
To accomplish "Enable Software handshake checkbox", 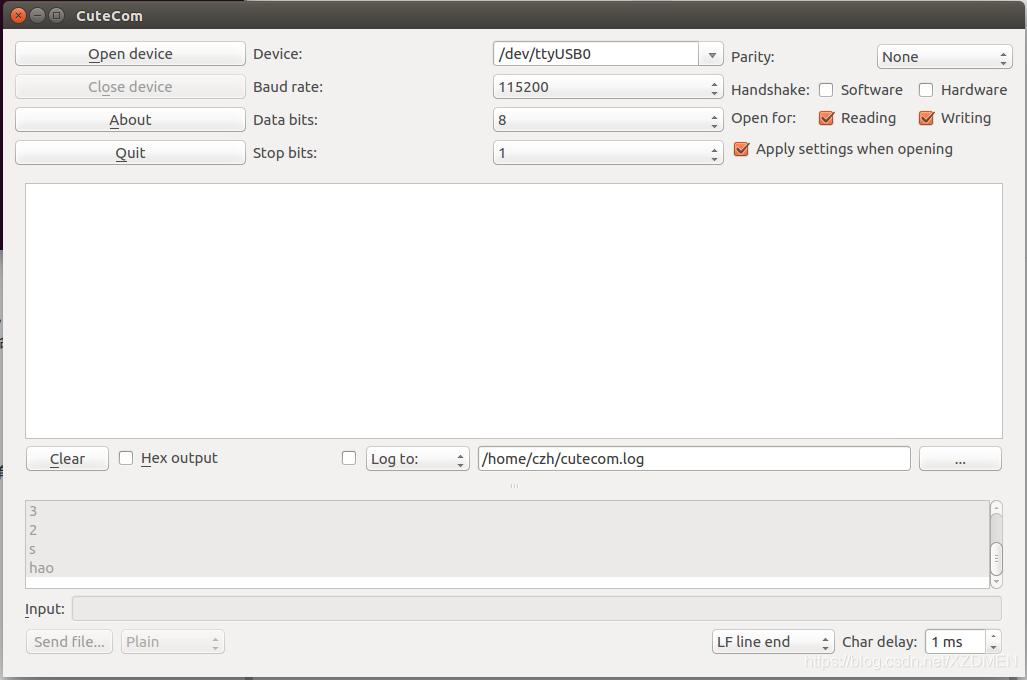I will click(x=826, y=90).
